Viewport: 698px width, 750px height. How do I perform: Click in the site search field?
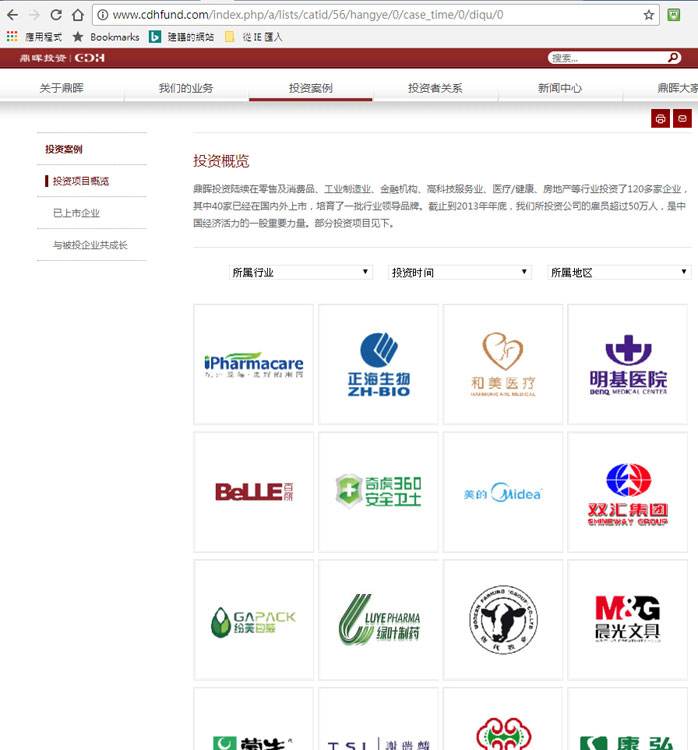(x=608, y=58)
